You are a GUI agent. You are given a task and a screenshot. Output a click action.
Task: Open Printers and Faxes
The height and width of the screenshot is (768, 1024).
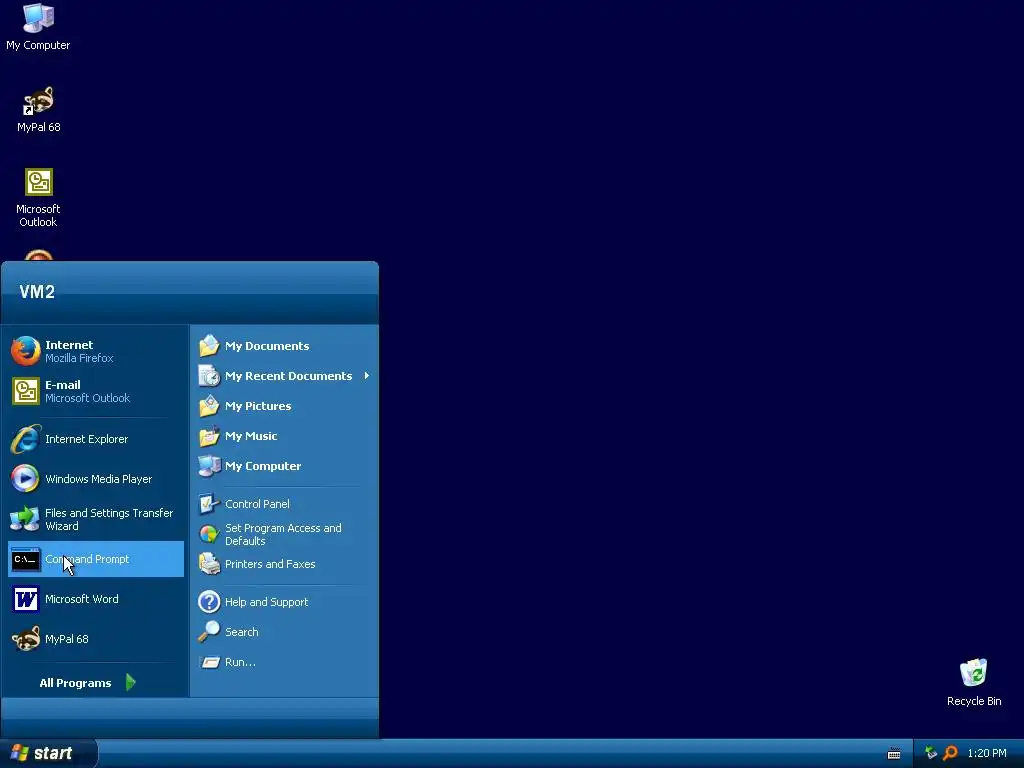283,564
